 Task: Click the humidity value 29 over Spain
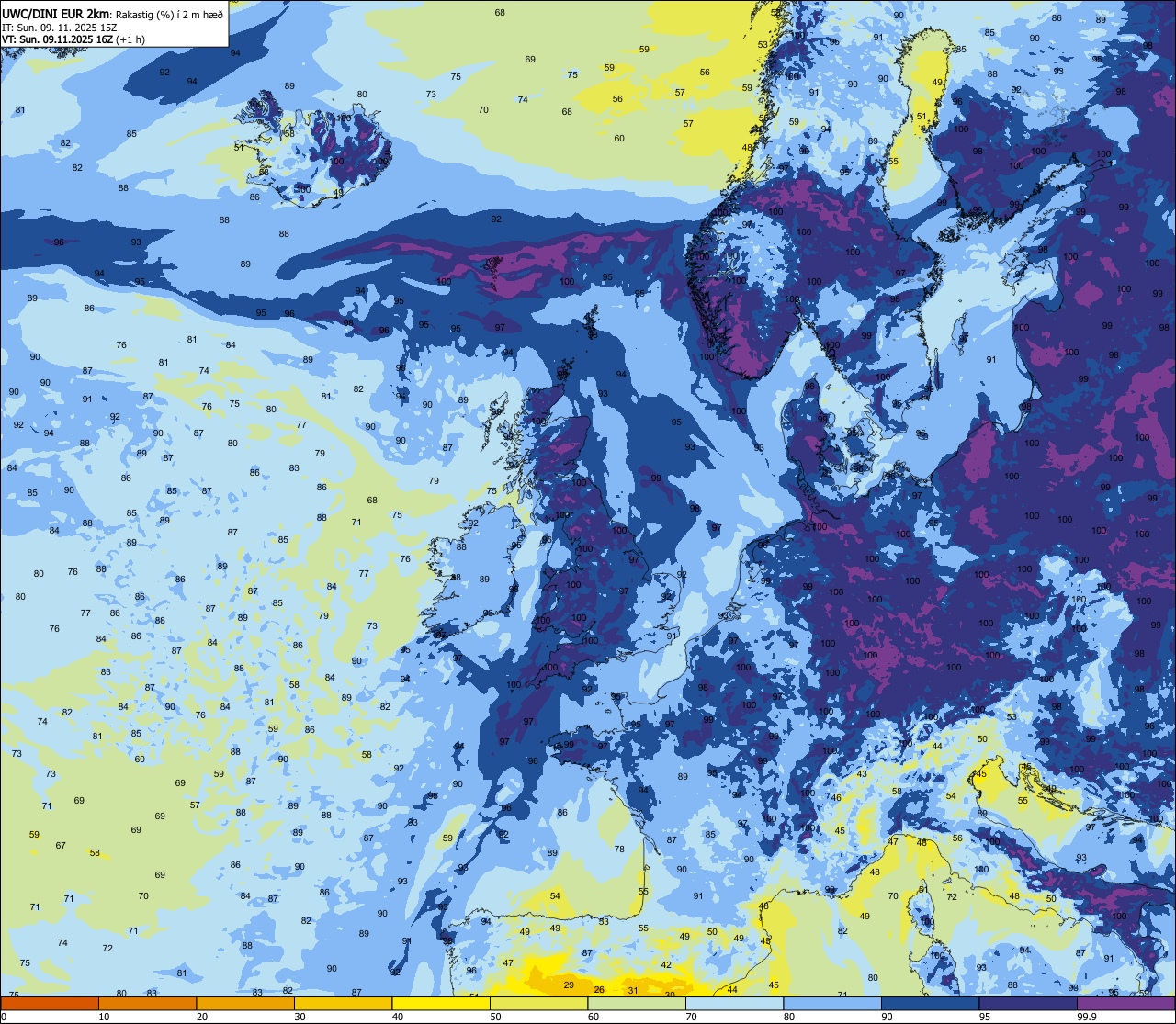pyautogui.click(x=569, y=985)
